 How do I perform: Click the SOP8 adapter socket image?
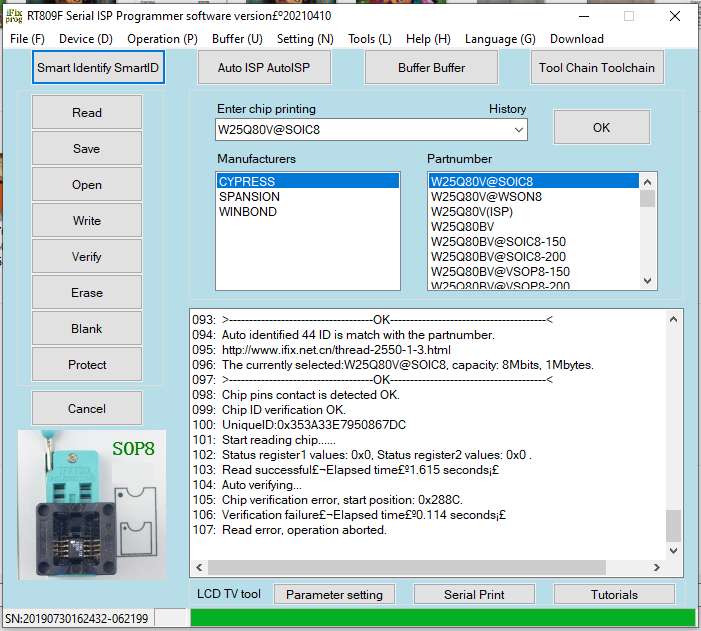point(90,505)
